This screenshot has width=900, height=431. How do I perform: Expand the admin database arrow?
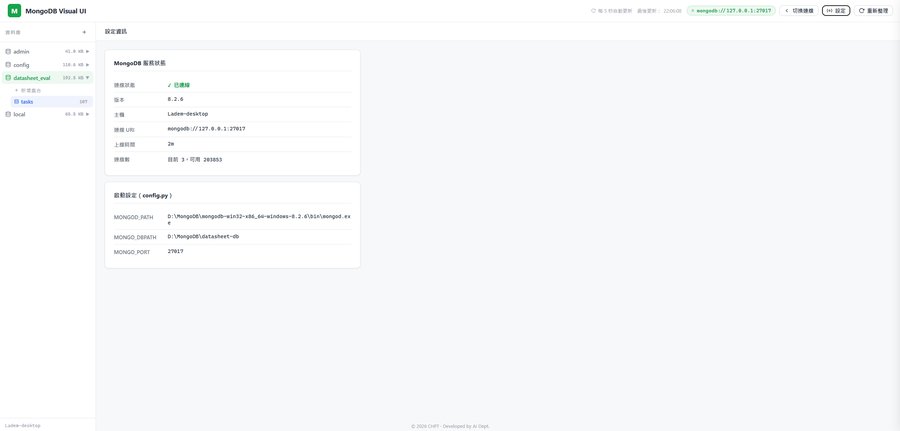88,52
